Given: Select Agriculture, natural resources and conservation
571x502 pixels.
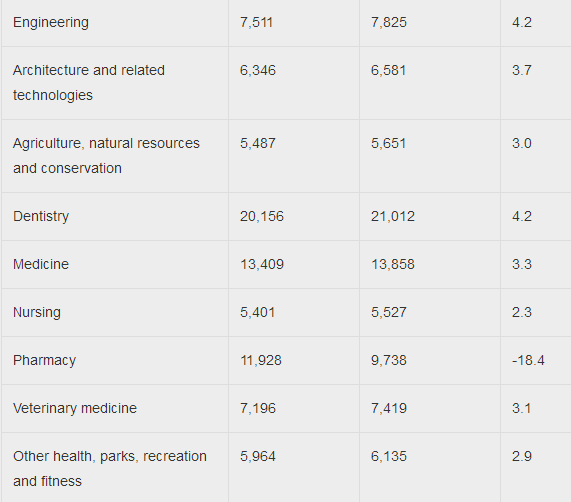Looking at the screenshot, I should coord(106,156).
